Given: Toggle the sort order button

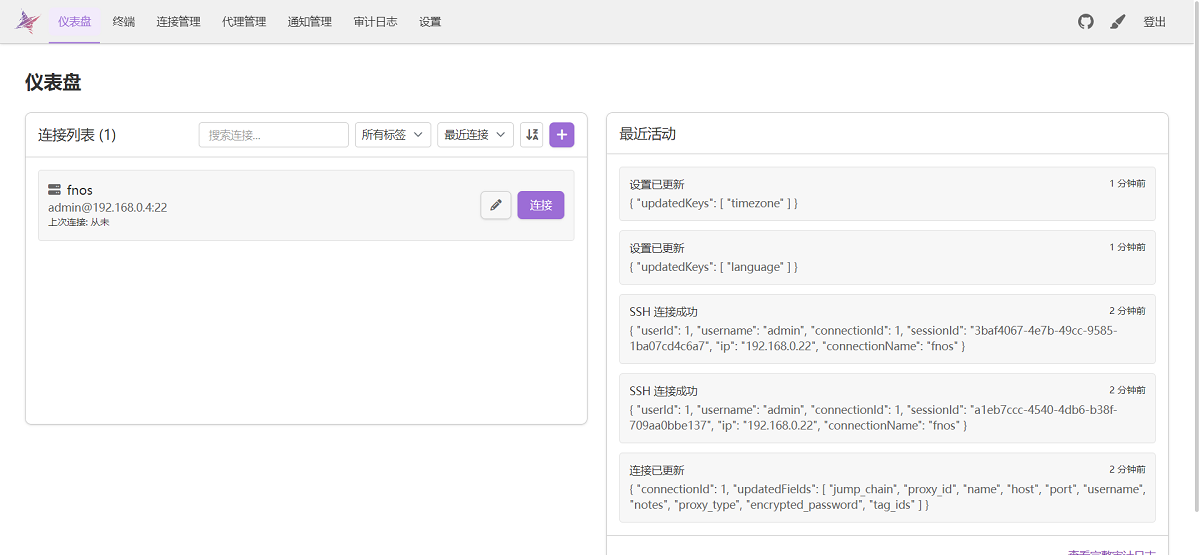Looking at the screenshot, I should 531,135.
